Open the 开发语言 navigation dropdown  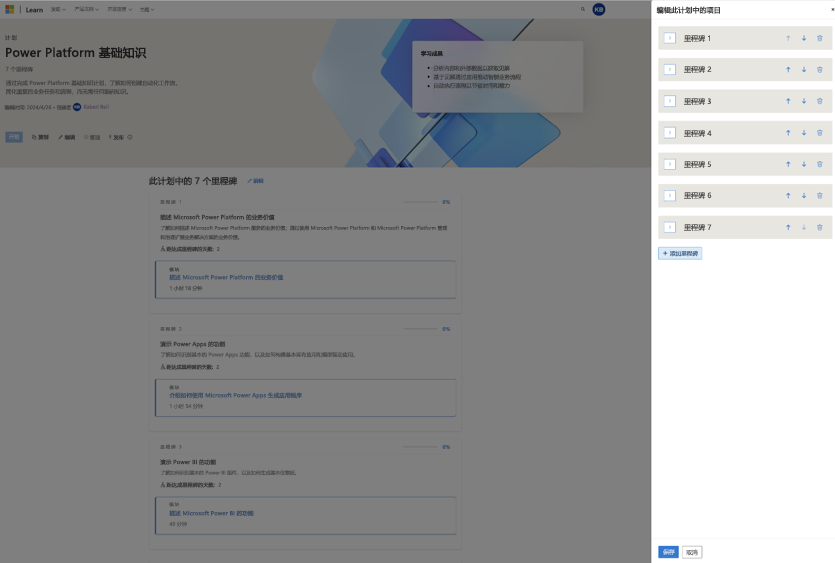click(x=119, y=10)
